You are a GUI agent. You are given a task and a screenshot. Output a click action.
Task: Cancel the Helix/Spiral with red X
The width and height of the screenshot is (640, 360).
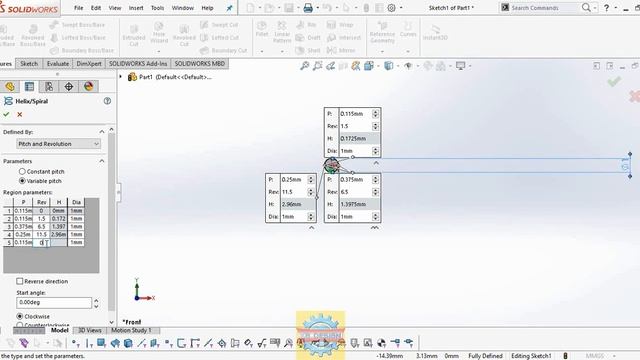point(20,115)
